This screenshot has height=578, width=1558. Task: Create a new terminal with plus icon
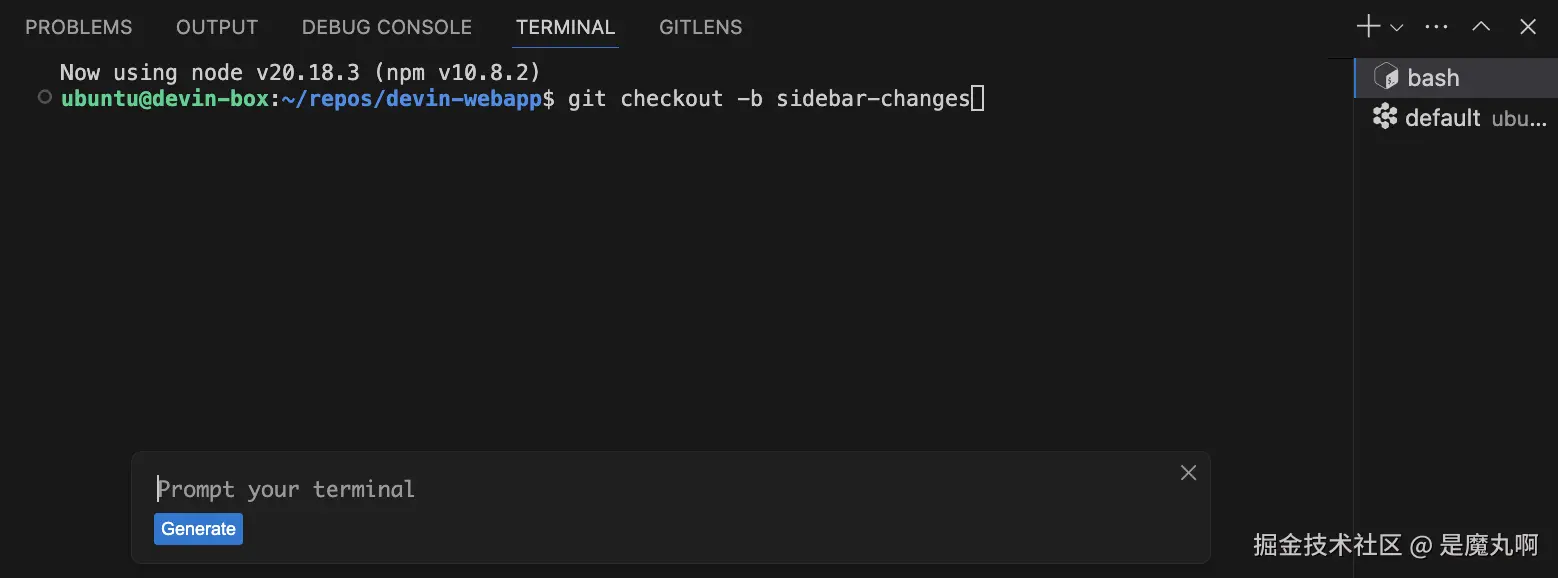[1367, 27]
